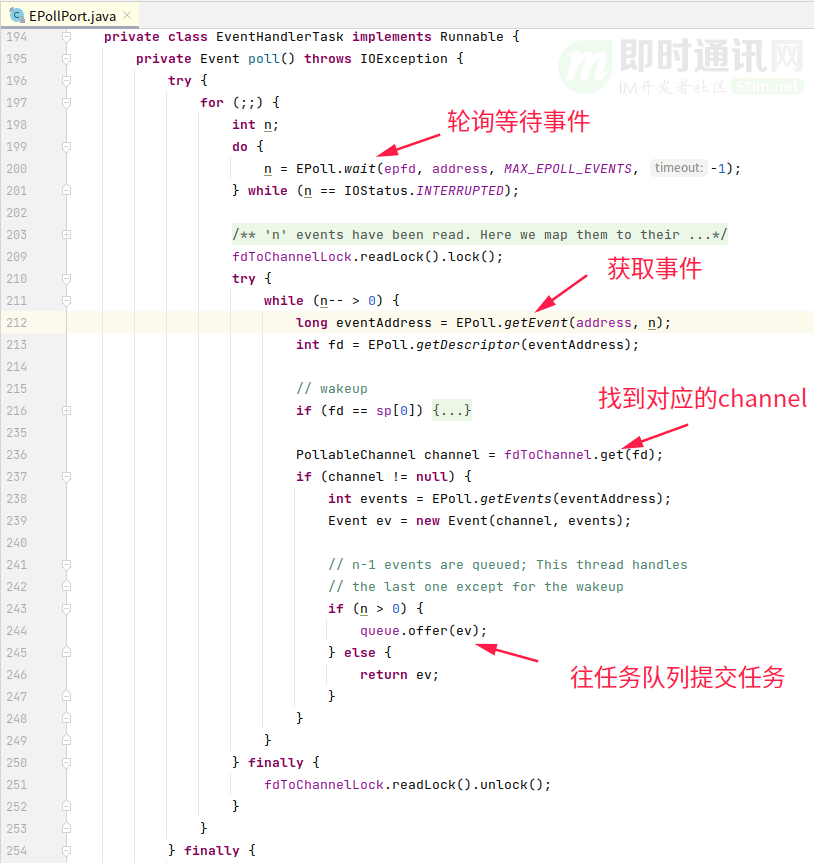Click the fdToChannel field on line 236
This screenshot has width=814, height=863.
pyautogui.click(x=548, y=455)
